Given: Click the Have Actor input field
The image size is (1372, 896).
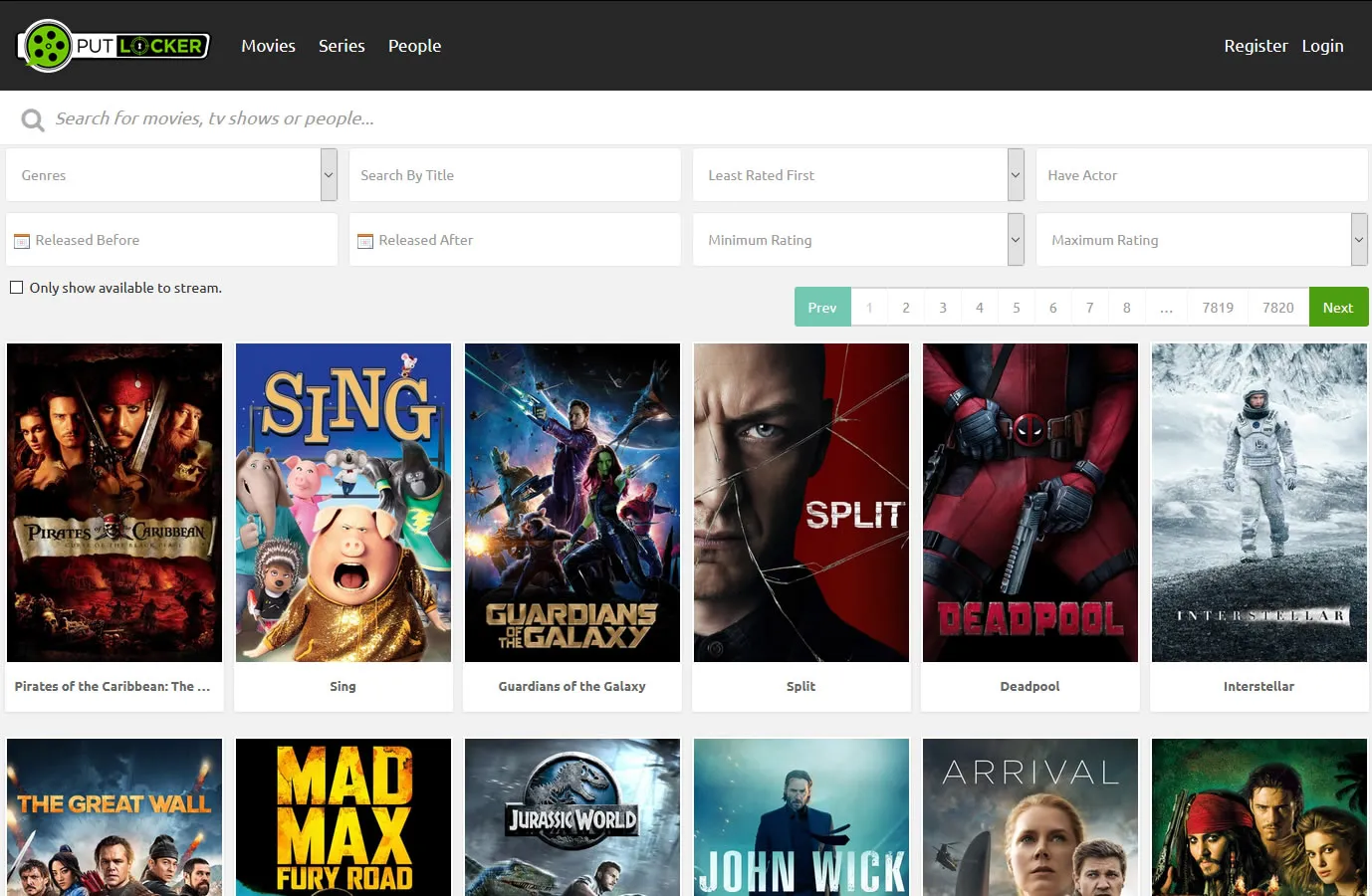Looking at the screenshot, I should click(1202, 175).
